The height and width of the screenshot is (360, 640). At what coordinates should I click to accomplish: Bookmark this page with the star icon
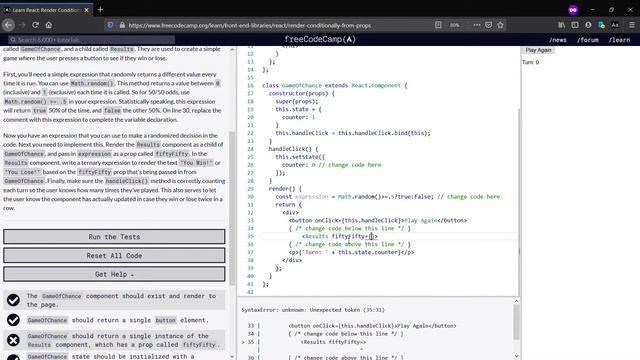pos(500,25)
